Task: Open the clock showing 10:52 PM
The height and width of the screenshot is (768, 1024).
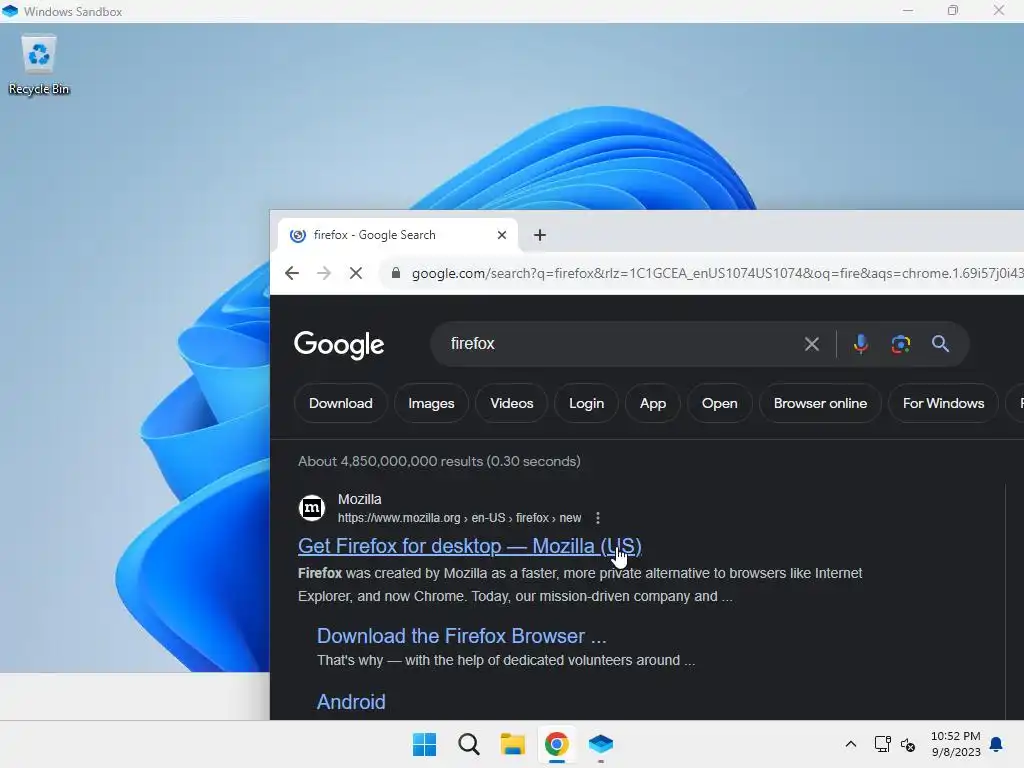Action: pyautogui.click(x=955, y=744)
